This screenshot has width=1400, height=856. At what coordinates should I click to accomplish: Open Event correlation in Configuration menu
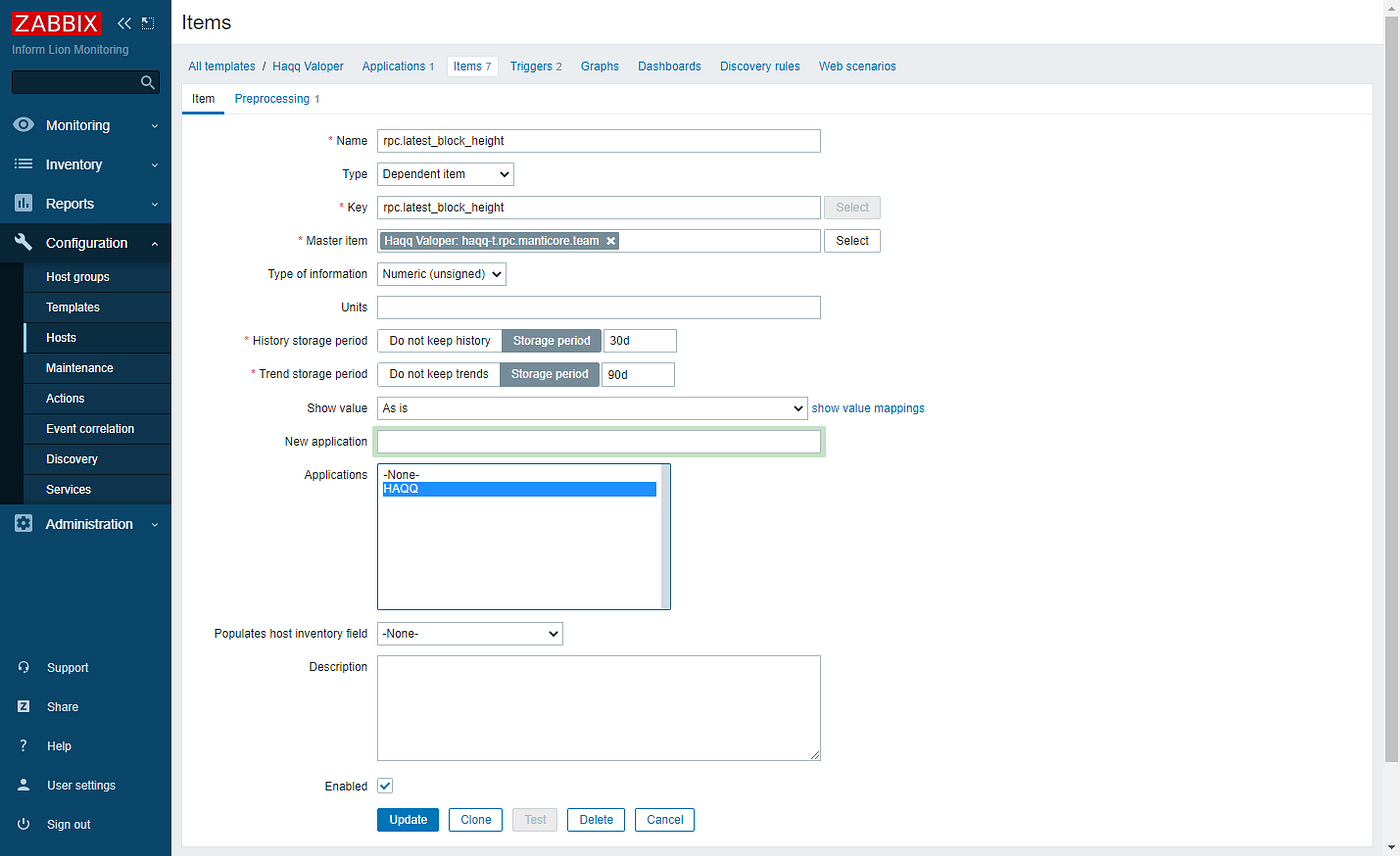pyautogui.click(x=97, y=429)
